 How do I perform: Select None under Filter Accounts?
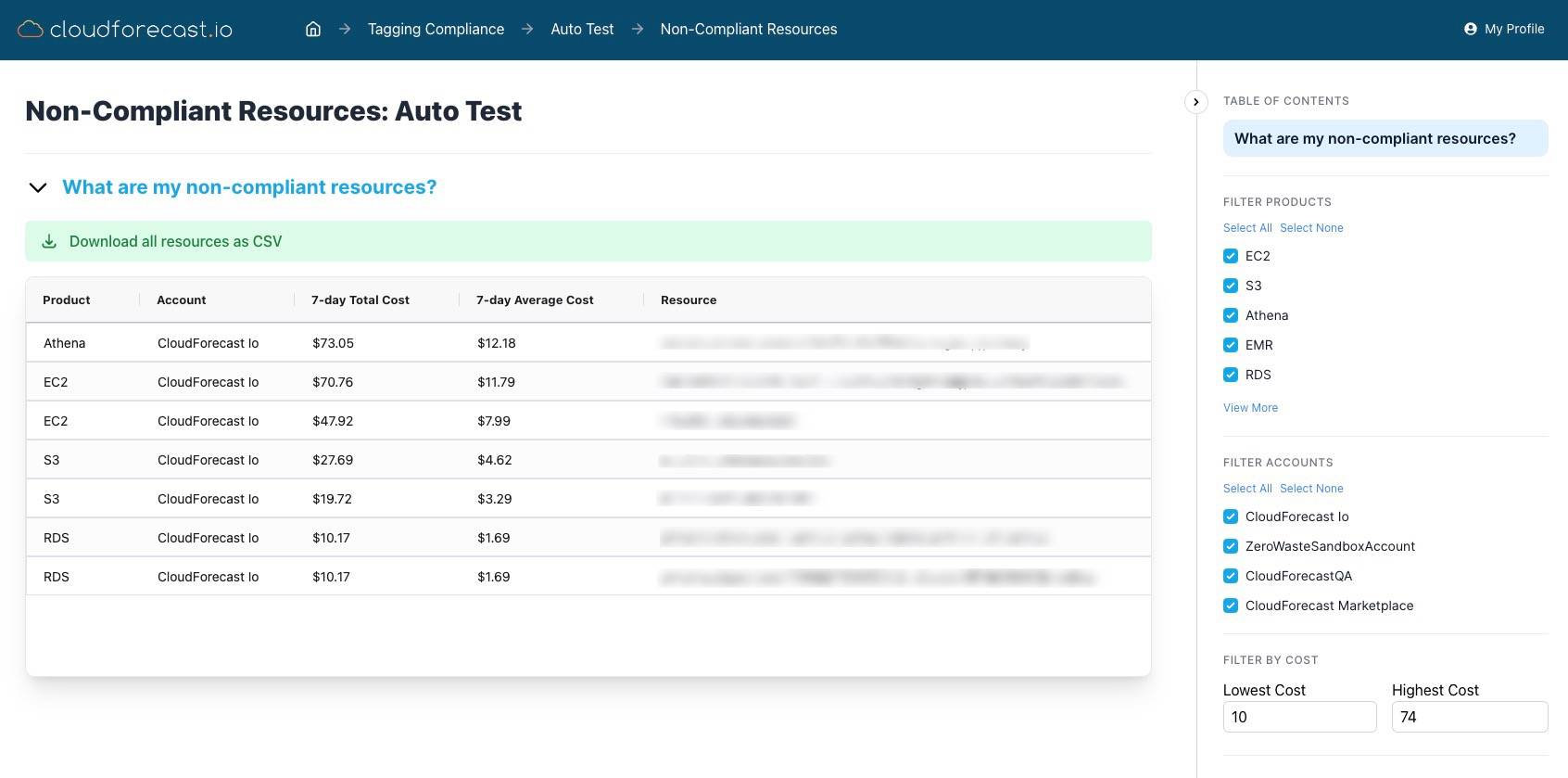tap(1311, 489)
